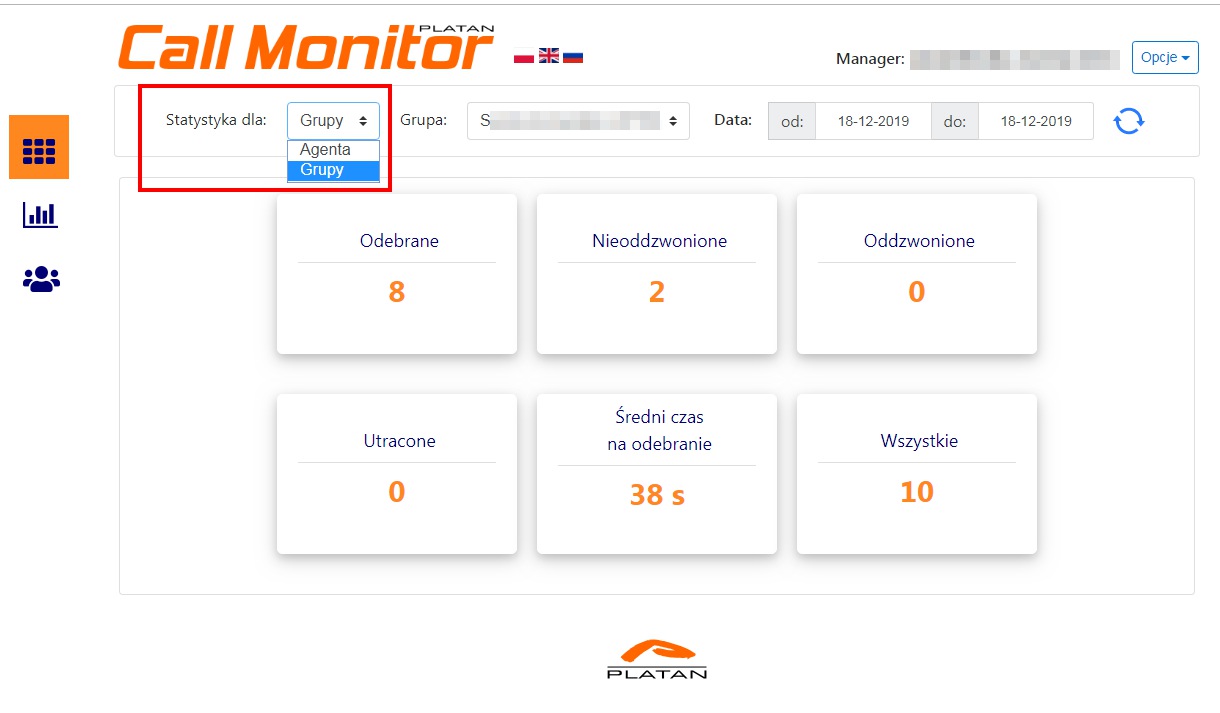1220x713 pixels.
Task: Click the start date 'od' field
Action: click(x=872, y=121)
